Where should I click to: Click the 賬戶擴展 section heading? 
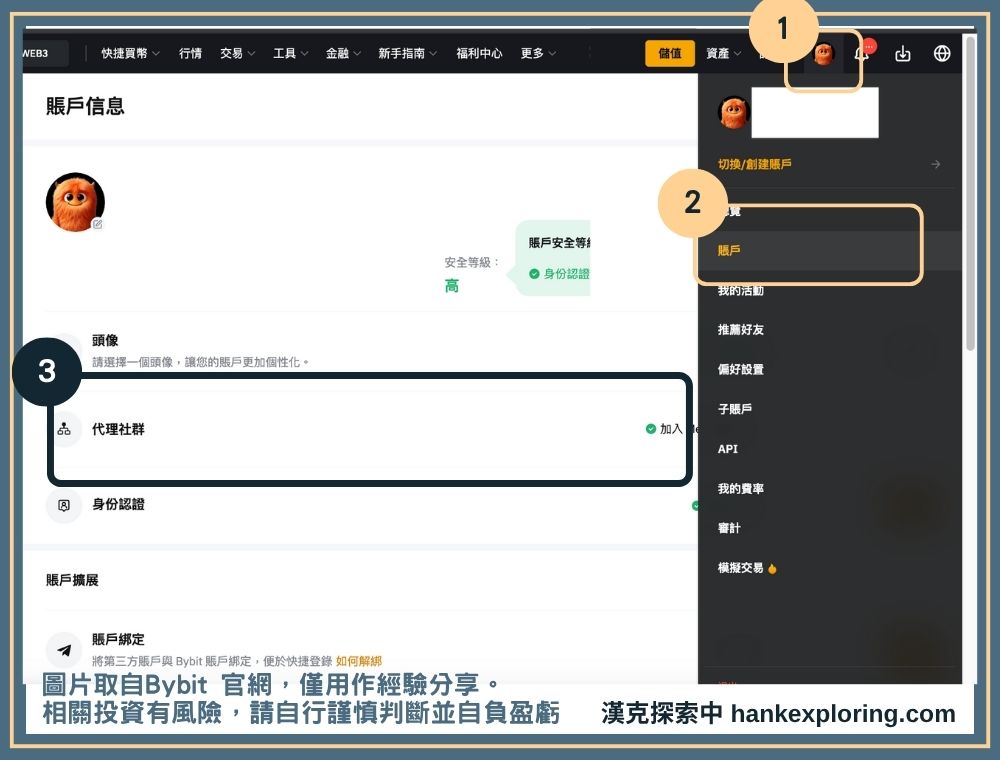pyautogui.click(x=72, y=580)
